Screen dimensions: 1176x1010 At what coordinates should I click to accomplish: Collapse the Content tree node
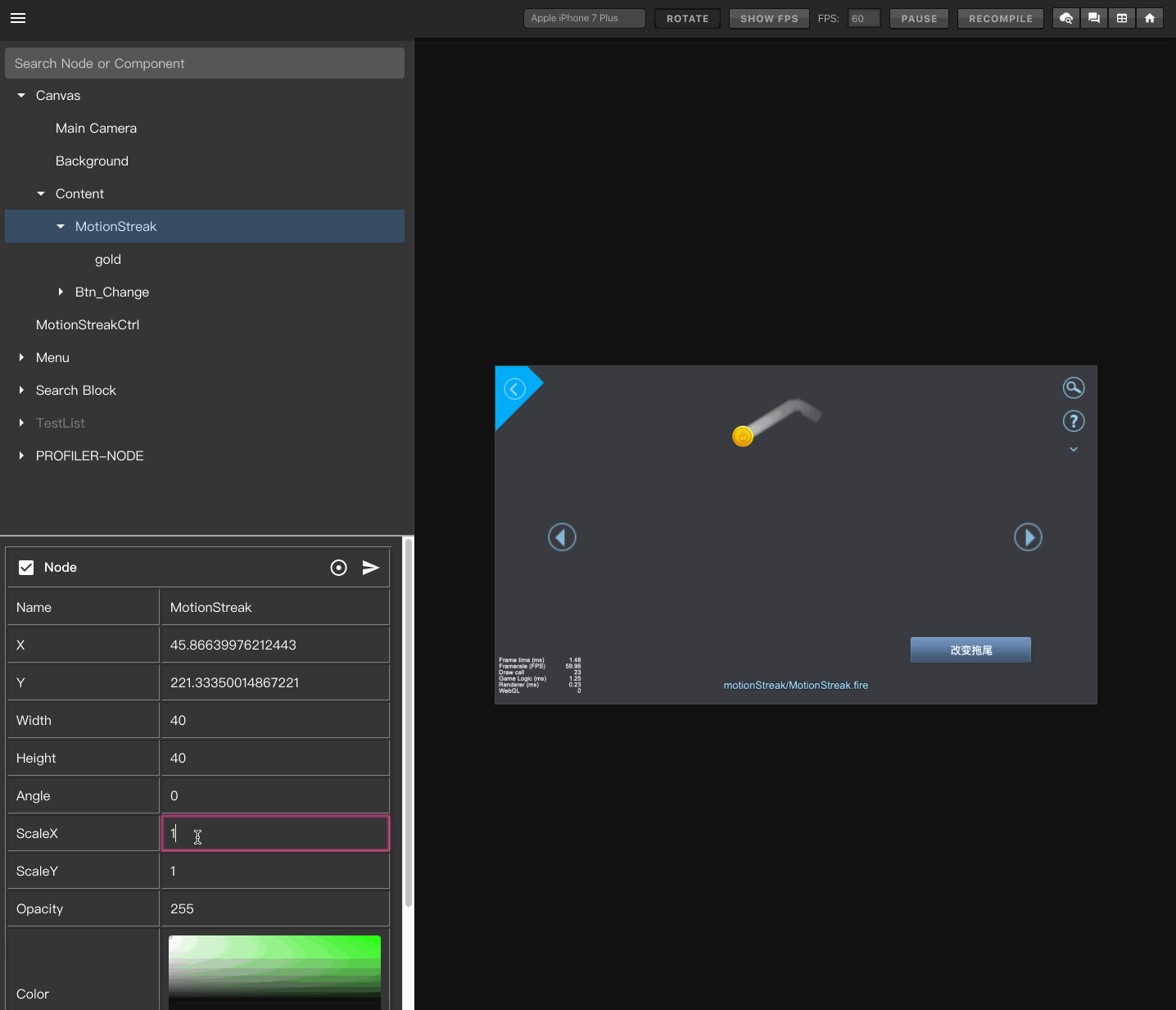click(41, 194)
